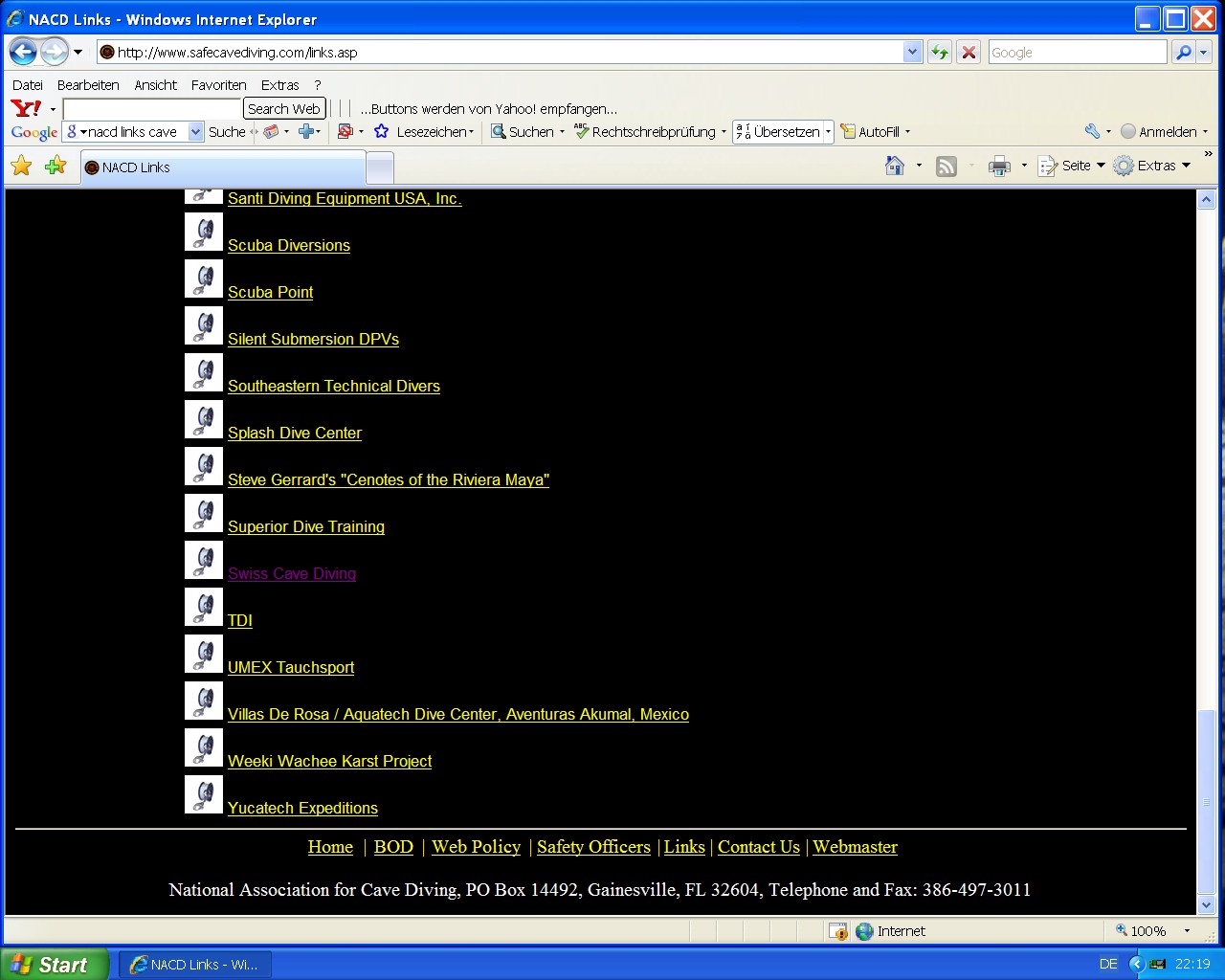Go to Home page via house icon
The height and width of the screenshot is (980, 1225).
[x=895, y=166]
